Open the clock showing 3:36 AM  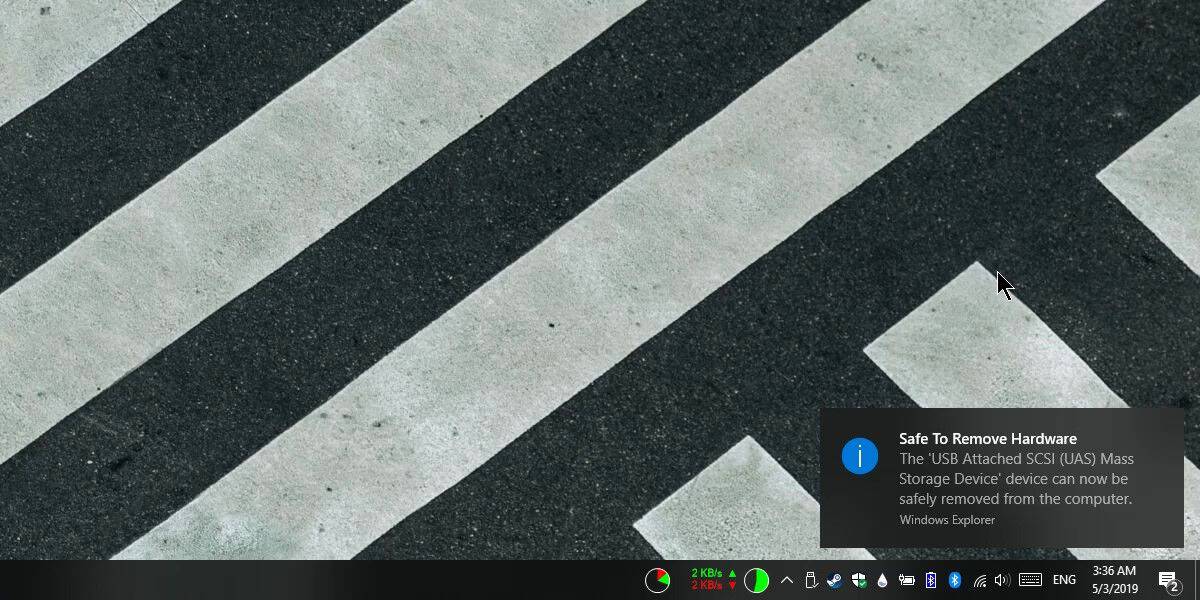(1114, 580)
